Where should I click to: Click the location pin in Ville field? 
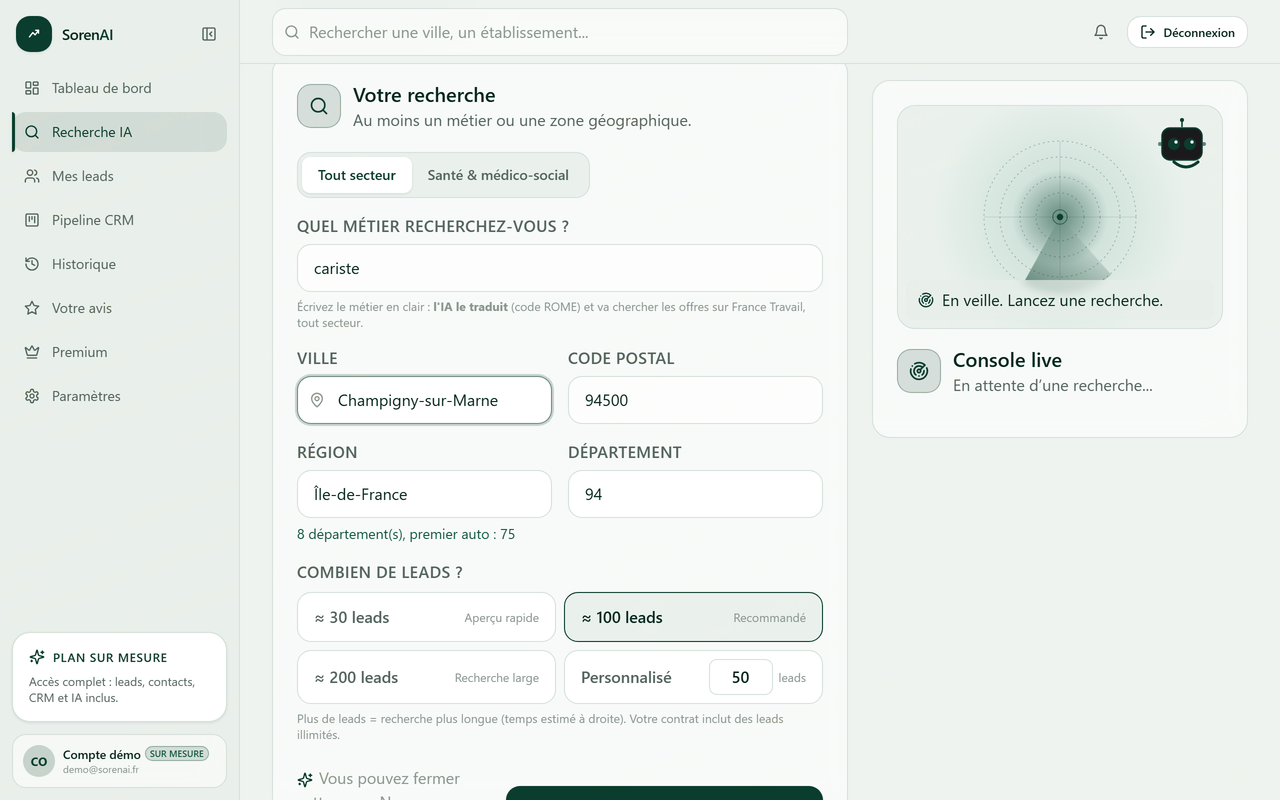click(317, 400)
